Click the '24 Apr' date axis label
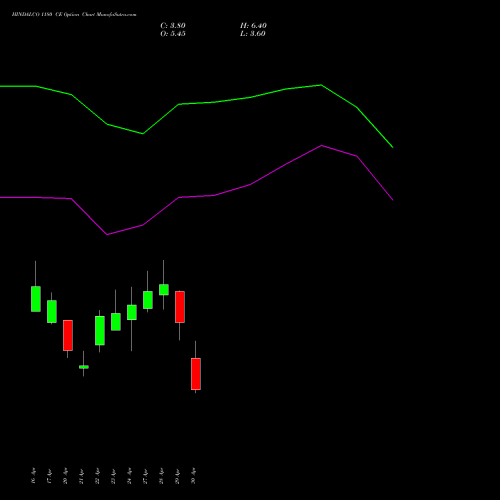This screenshot has height=500, width=500. [129, 476]
